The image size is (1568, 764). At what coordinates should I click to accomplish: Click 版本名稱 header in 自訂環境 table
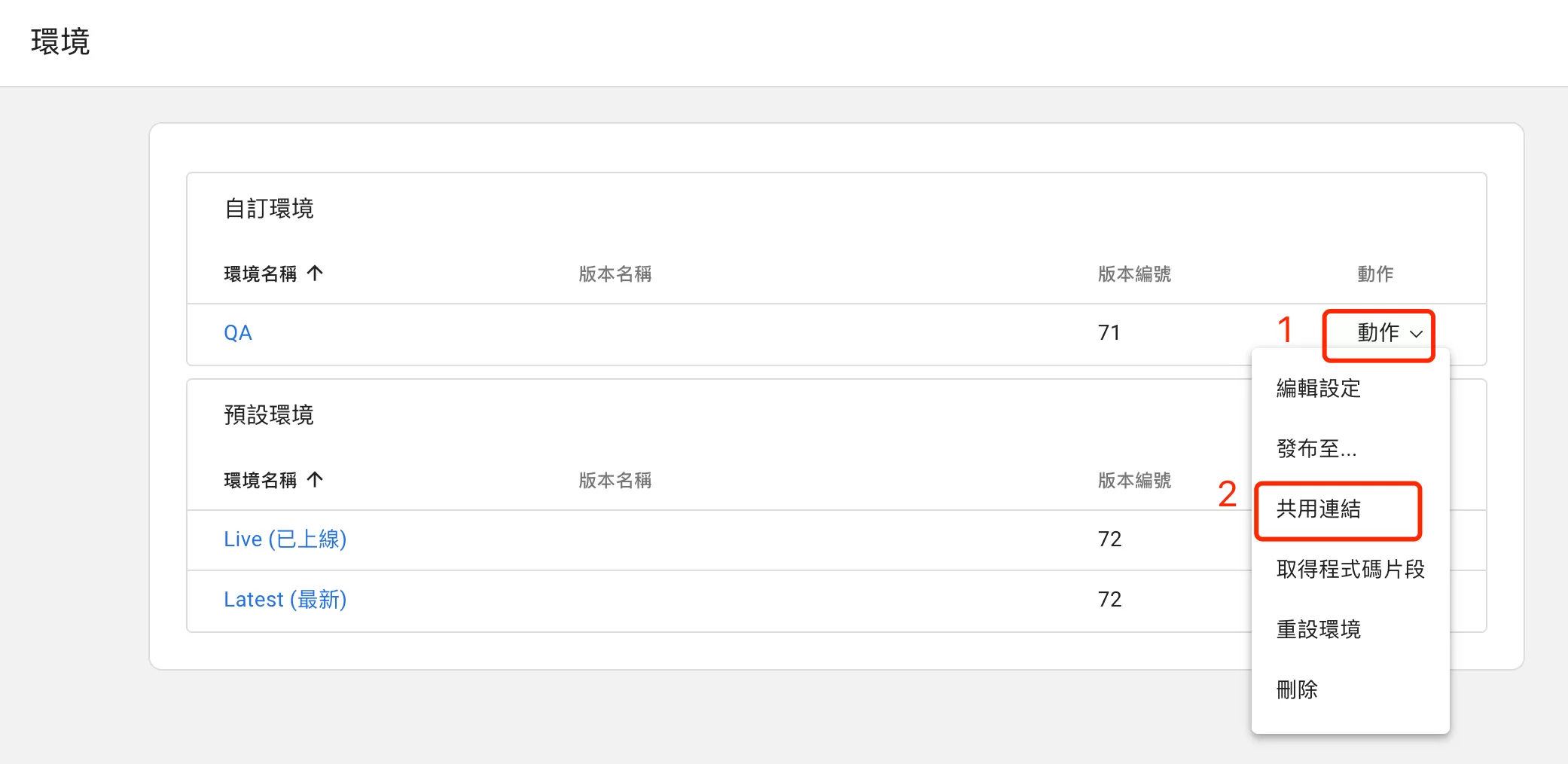click(615, 274)
